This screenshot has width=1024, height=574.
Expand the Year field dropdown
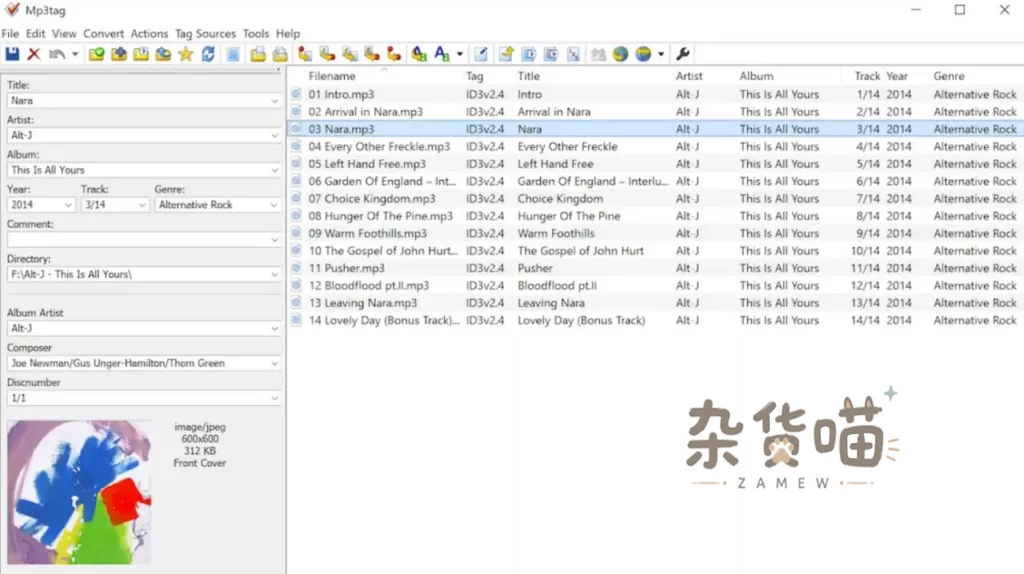(68, 205)
